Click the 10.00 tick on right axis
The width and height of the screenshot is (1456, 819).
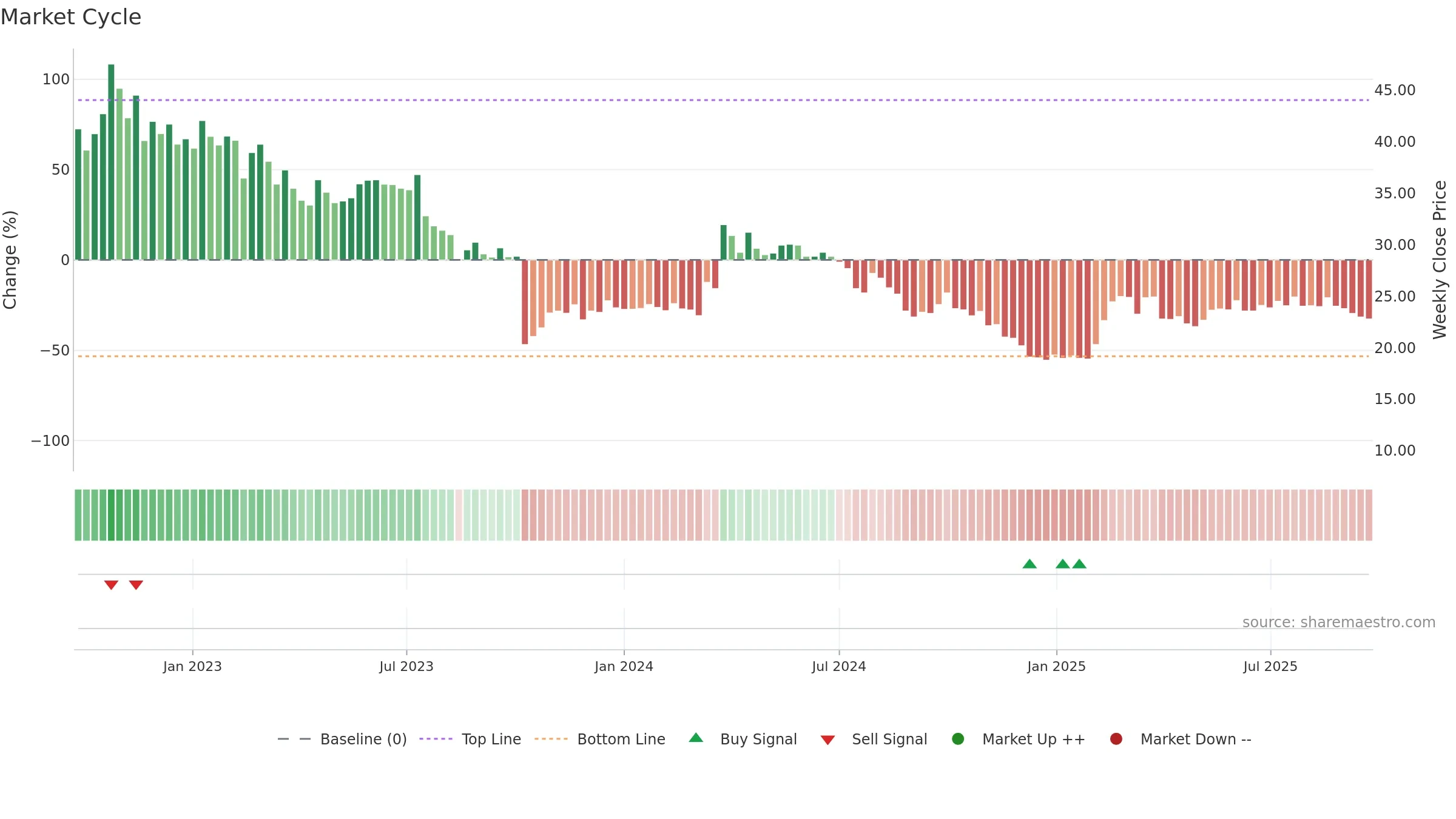point(1395,450)
